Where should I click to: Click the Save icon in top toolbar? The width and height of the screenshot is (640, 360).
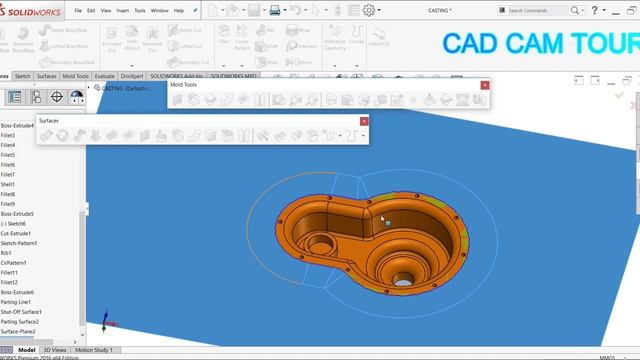(x=254, y=10)
